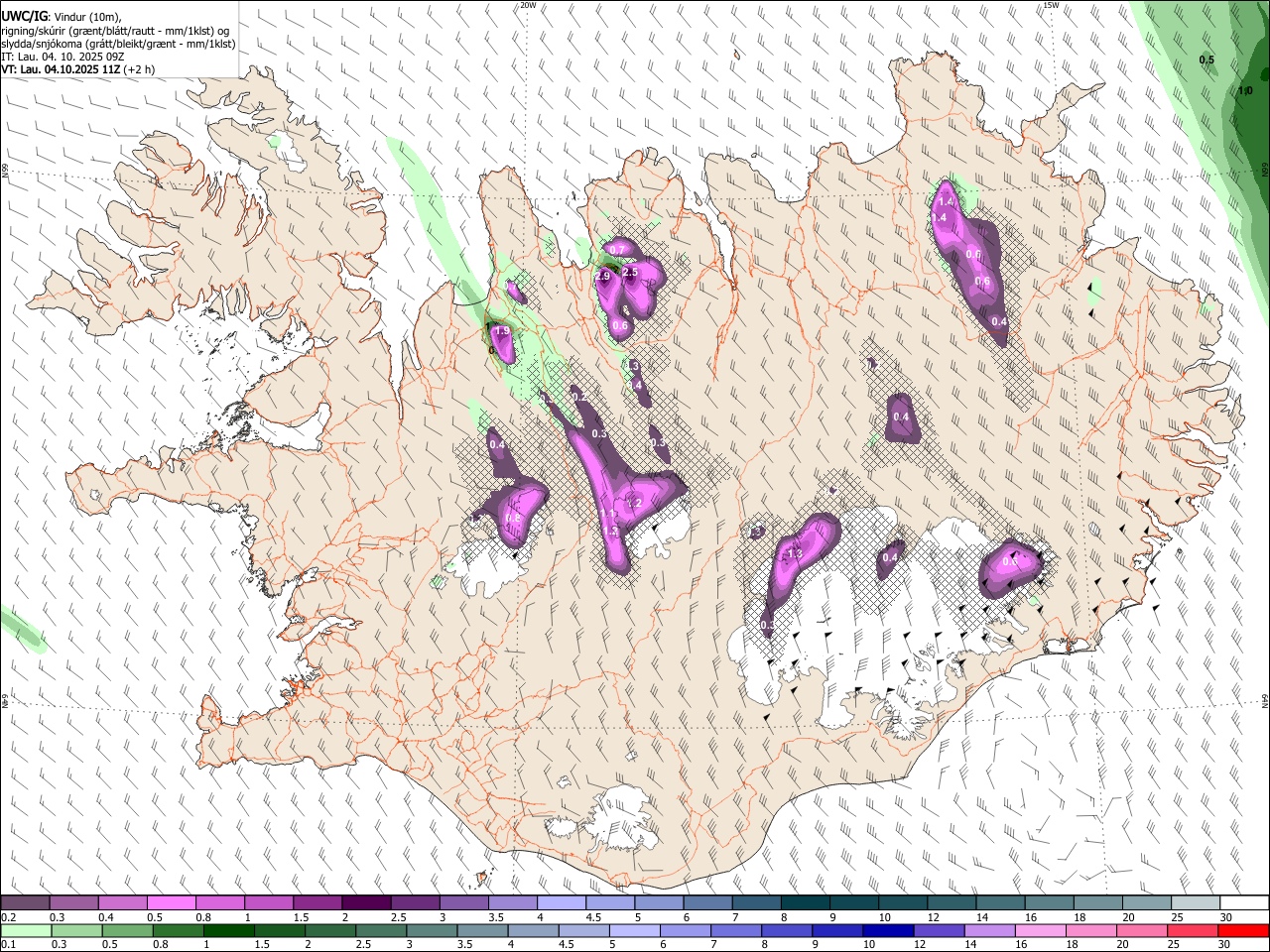Pick the dark teal snow swatch 8 to 9
Viewport: 1270px width, 952px height.
click(x=805, y=902)
